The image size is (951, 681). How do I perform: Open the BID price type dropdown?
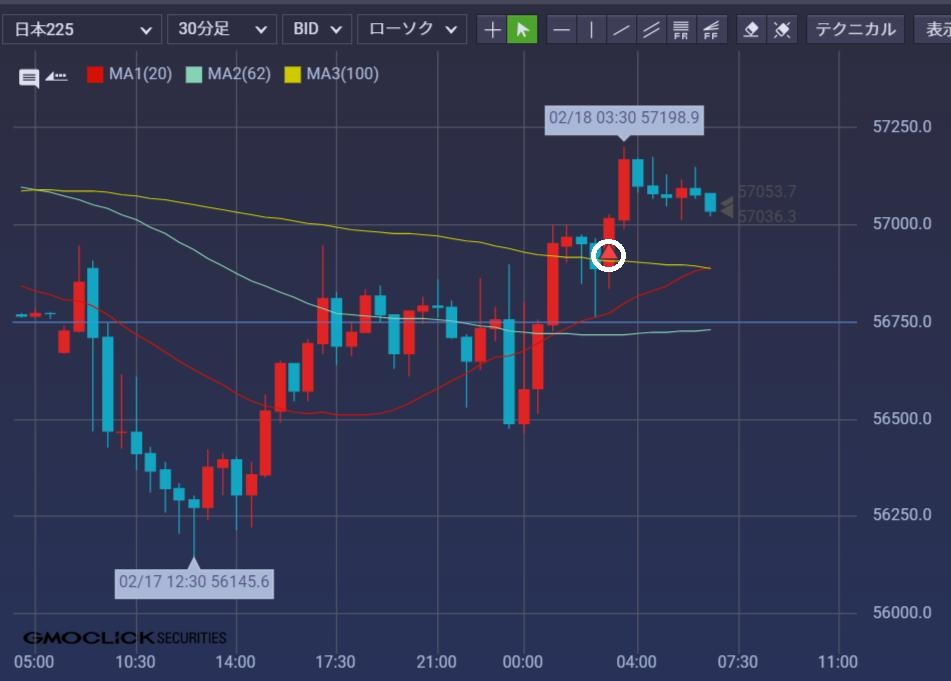pyautogui.click(x=316, y=29)
